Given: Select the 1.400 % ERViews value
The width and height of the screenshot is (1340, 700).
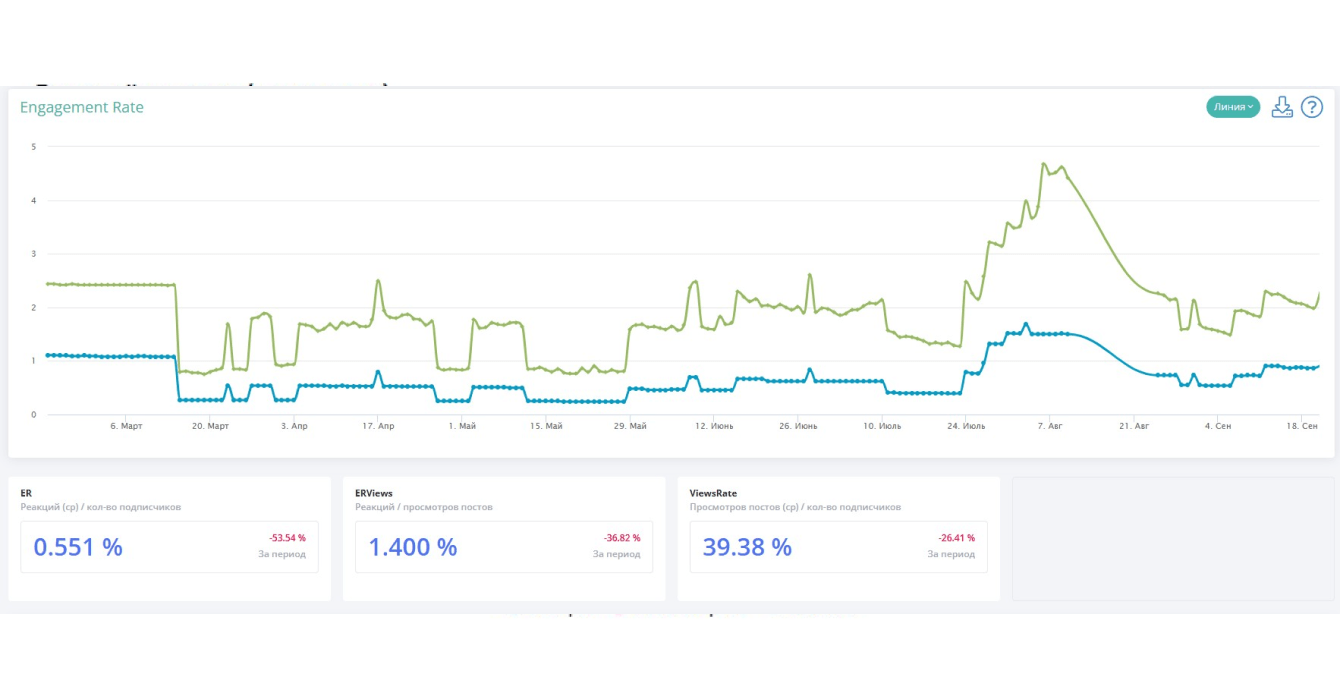Looking at the screenshot, I should (x=413, y=547).
